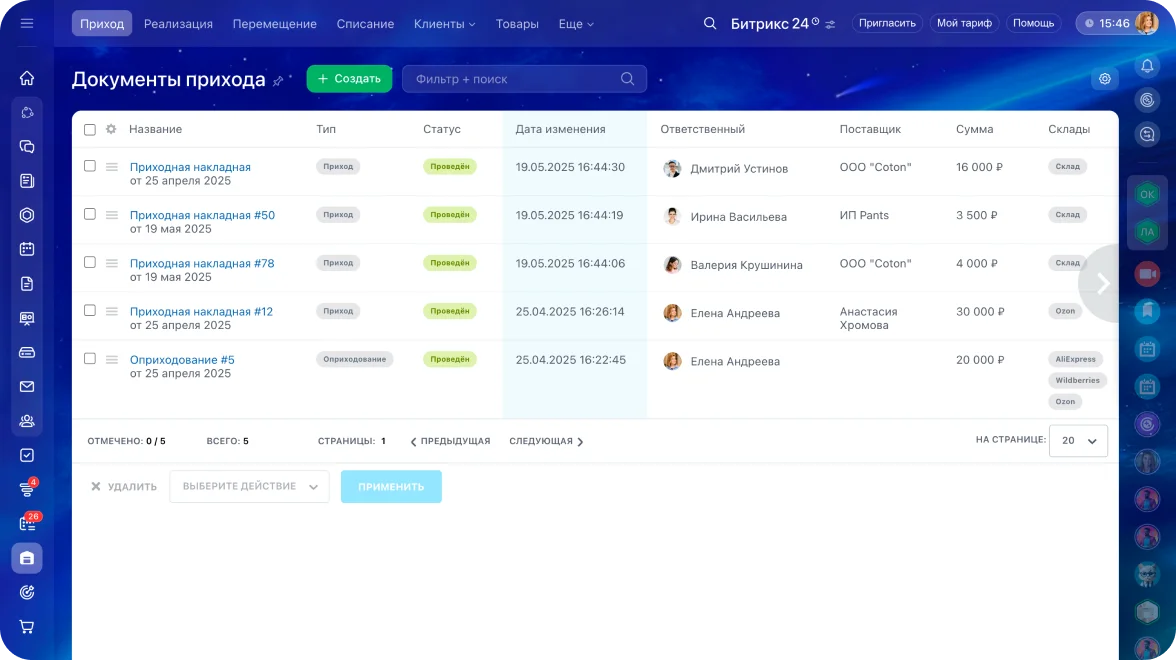Click the home icon in the left sidebar
The height and width of the screenshot is (660, 1176).
[x=27, y=78]
